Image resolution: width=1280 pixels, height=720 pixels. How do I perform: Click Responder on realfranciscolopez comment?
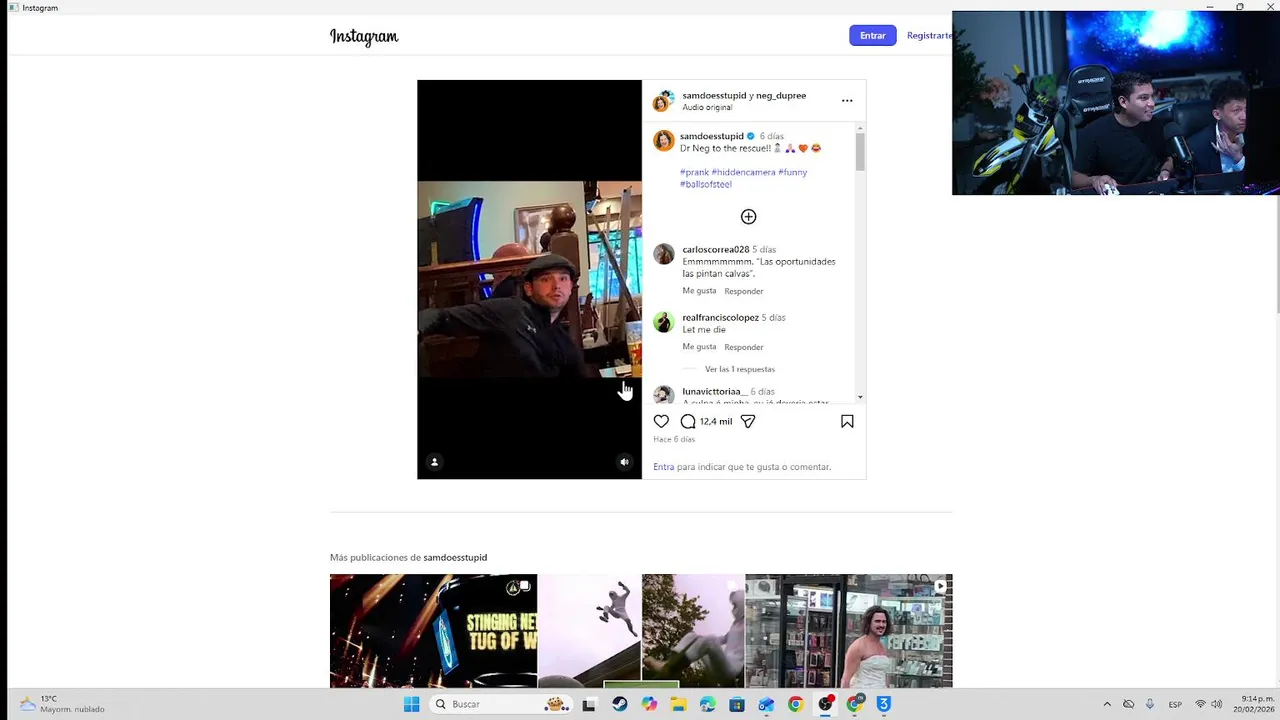743,347
